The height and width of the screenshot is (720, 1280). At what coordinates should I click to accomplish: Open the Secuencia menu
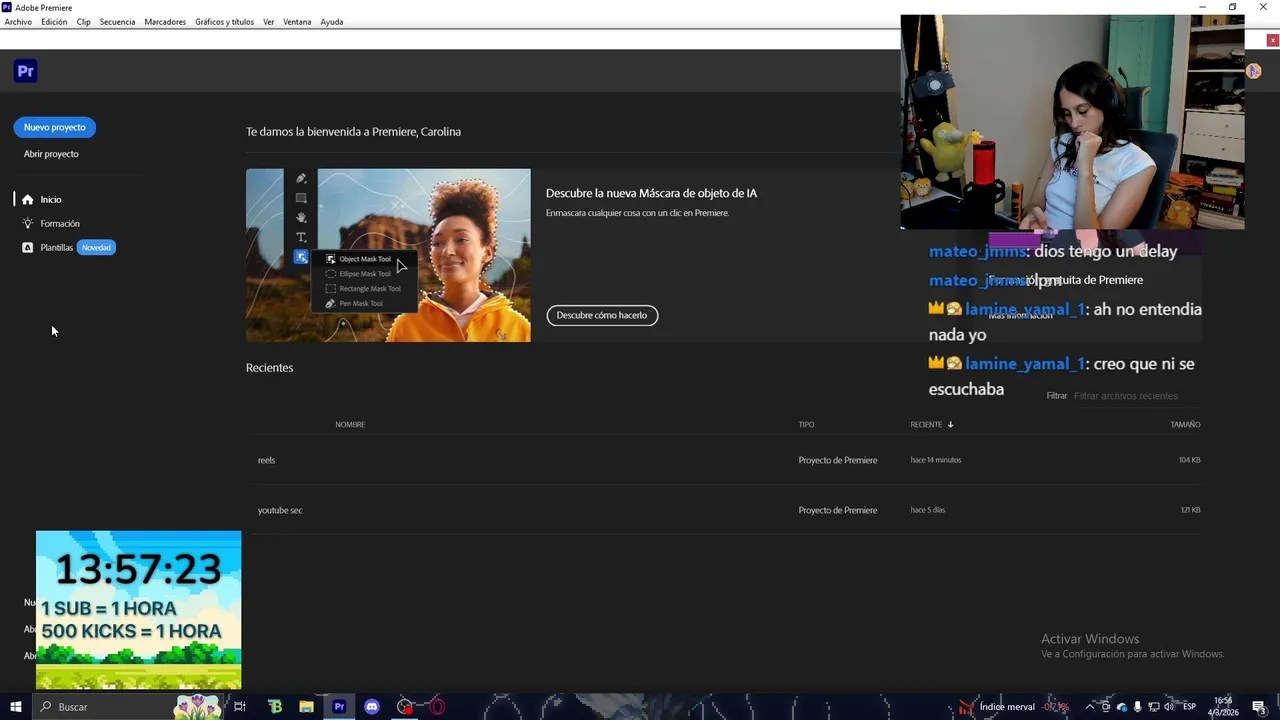117,22
